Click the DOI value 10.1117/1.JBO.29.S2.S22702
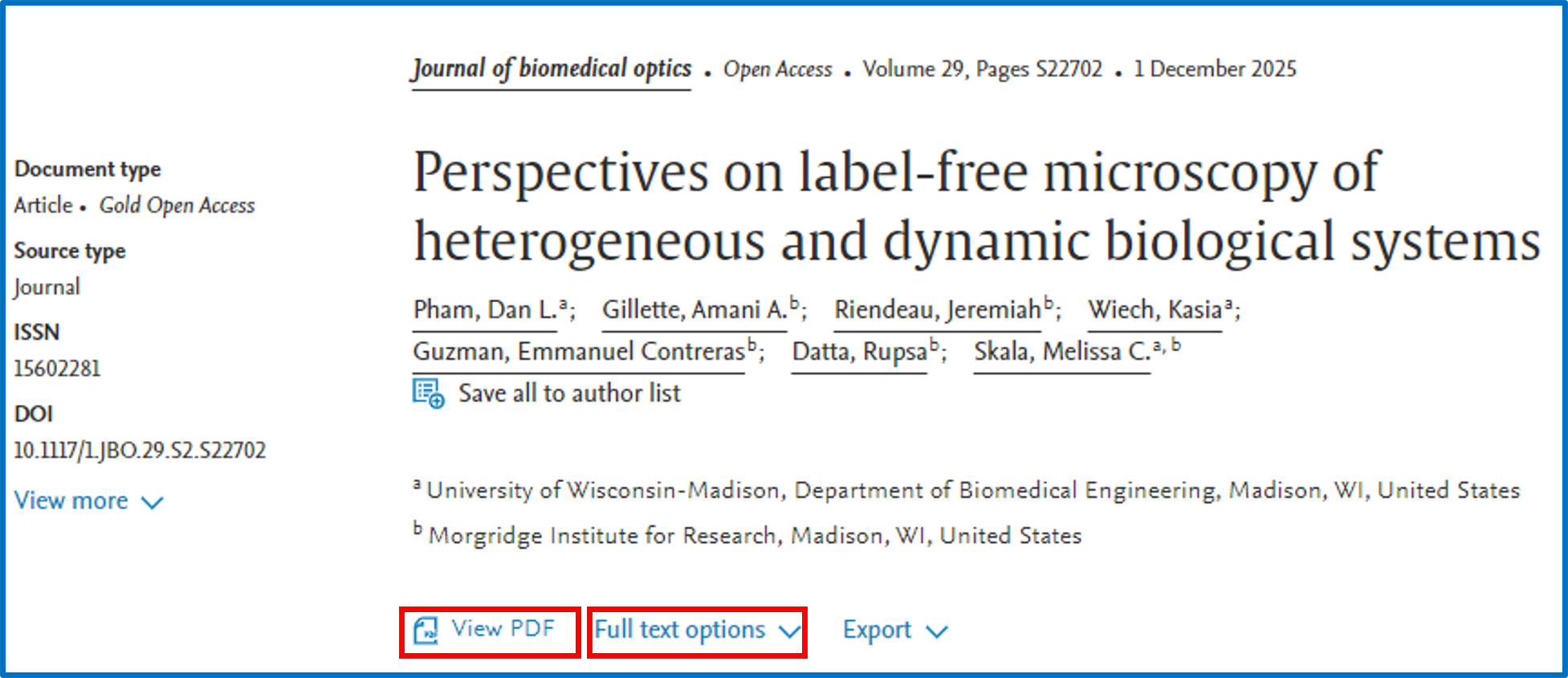Screen dimensions: 1568x678 point(140,450)
